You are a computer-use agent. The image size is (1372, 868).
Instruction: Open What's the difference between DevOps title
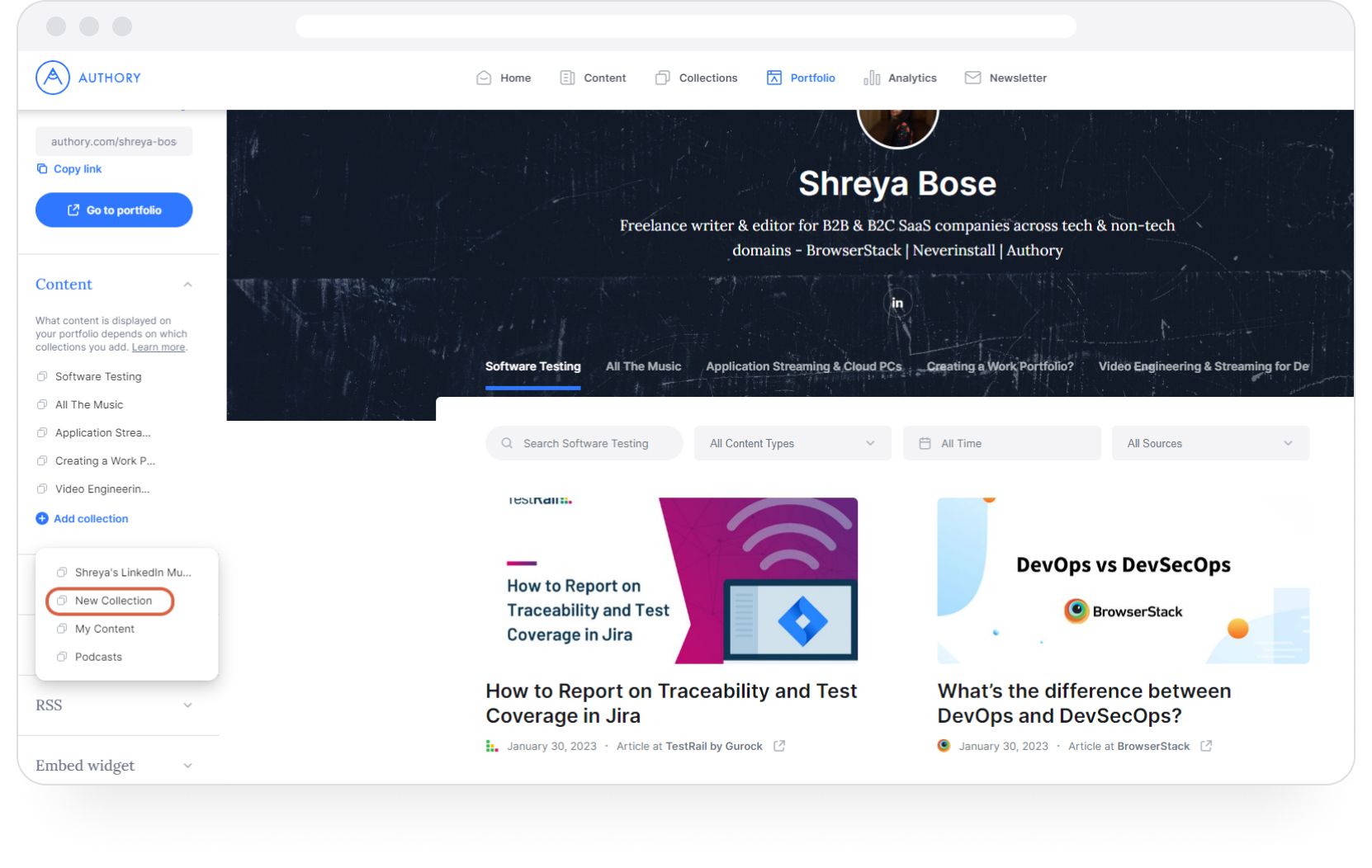point(1084,703)
